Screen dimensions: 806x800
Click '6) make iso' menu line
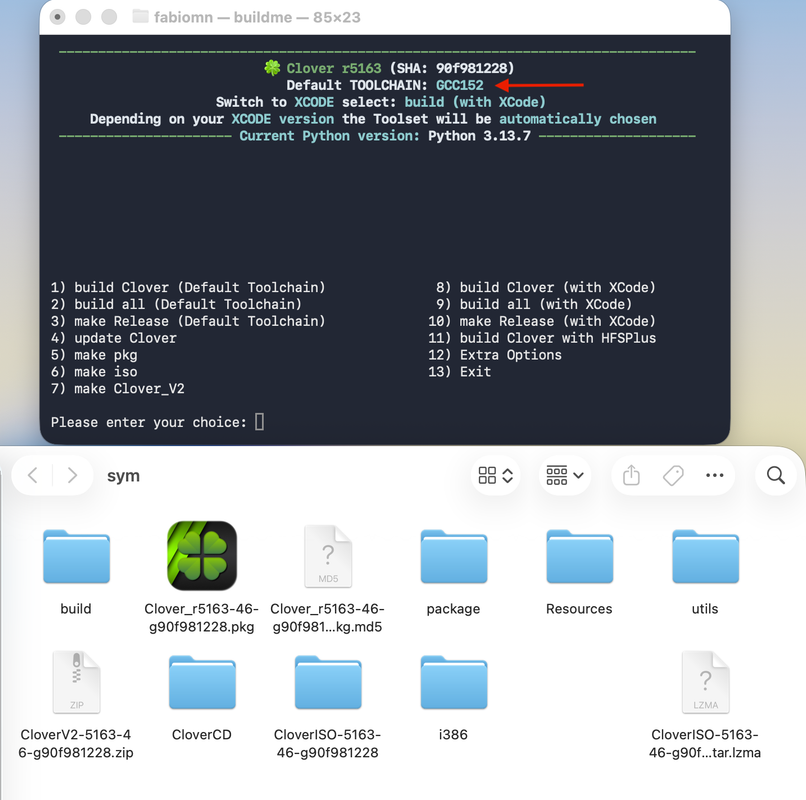(x=94, y=372)
